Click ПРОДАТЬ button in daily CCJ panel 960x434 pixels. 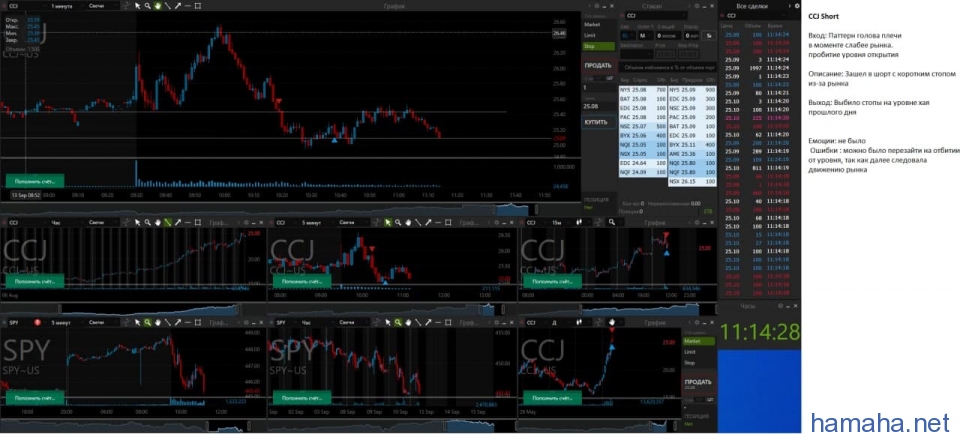coord(699,384)
